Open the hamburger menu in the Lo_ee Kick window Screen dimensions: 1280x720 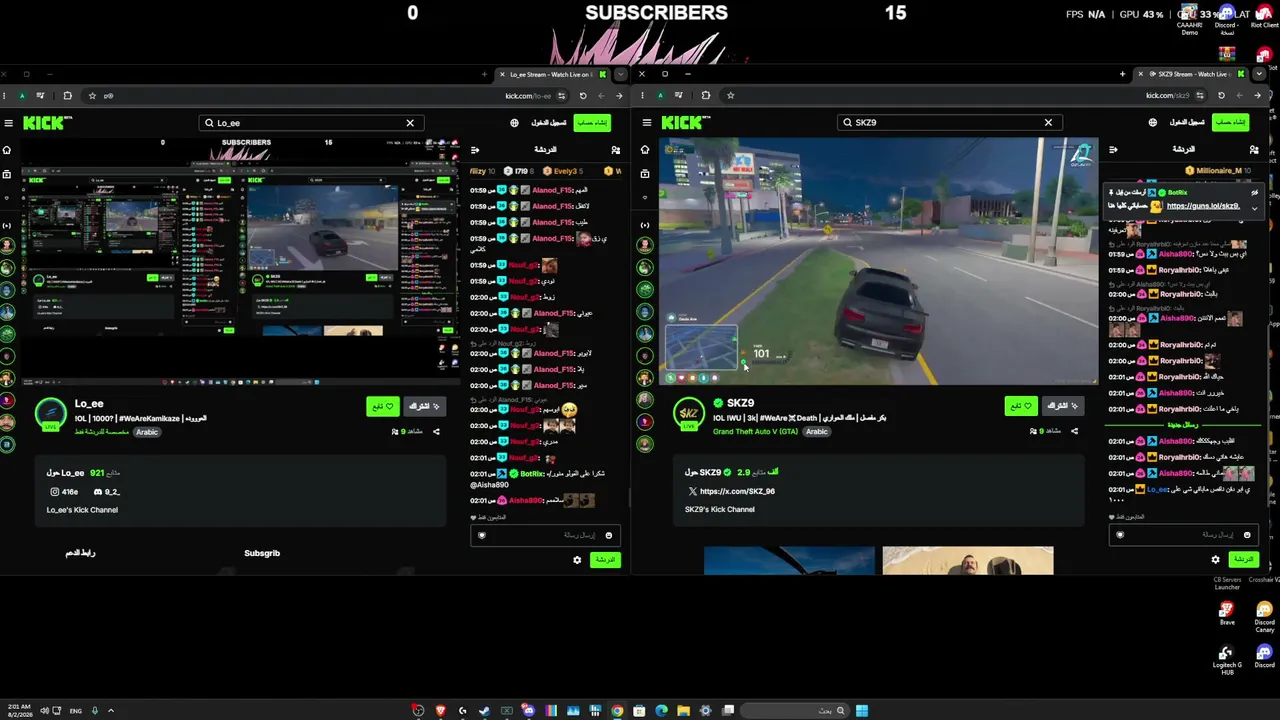[8, 123]
